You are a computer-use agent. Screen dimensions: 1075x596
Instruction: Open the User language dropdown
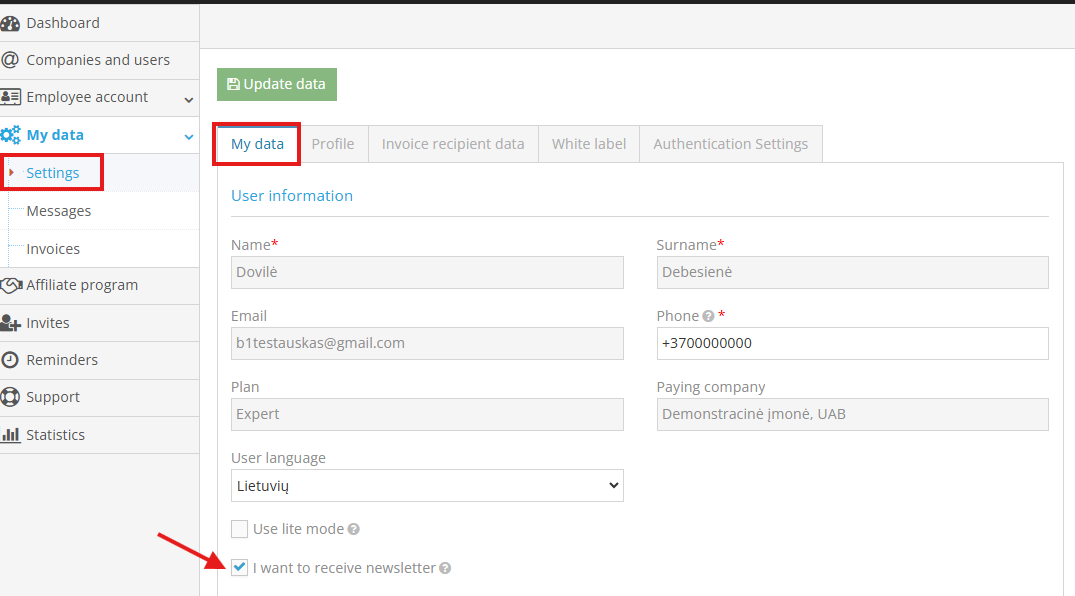coord(427,486)
